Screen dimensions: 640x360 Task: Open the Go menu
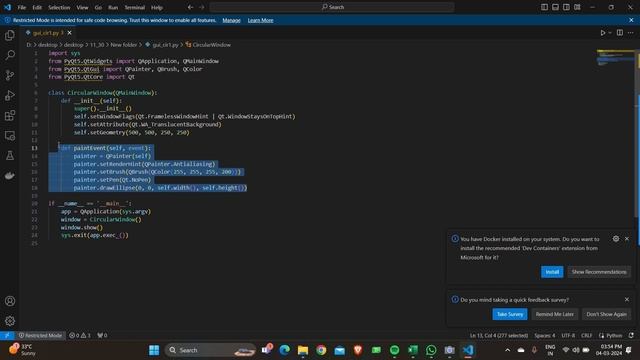pyautogui.click(x=98, y=7)
